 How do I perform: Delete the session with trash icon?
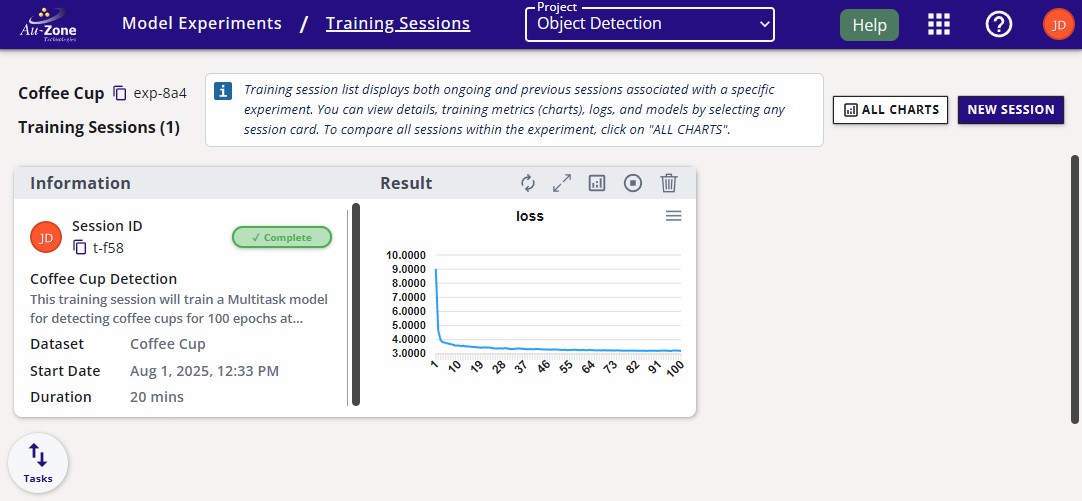pos(669,183)
